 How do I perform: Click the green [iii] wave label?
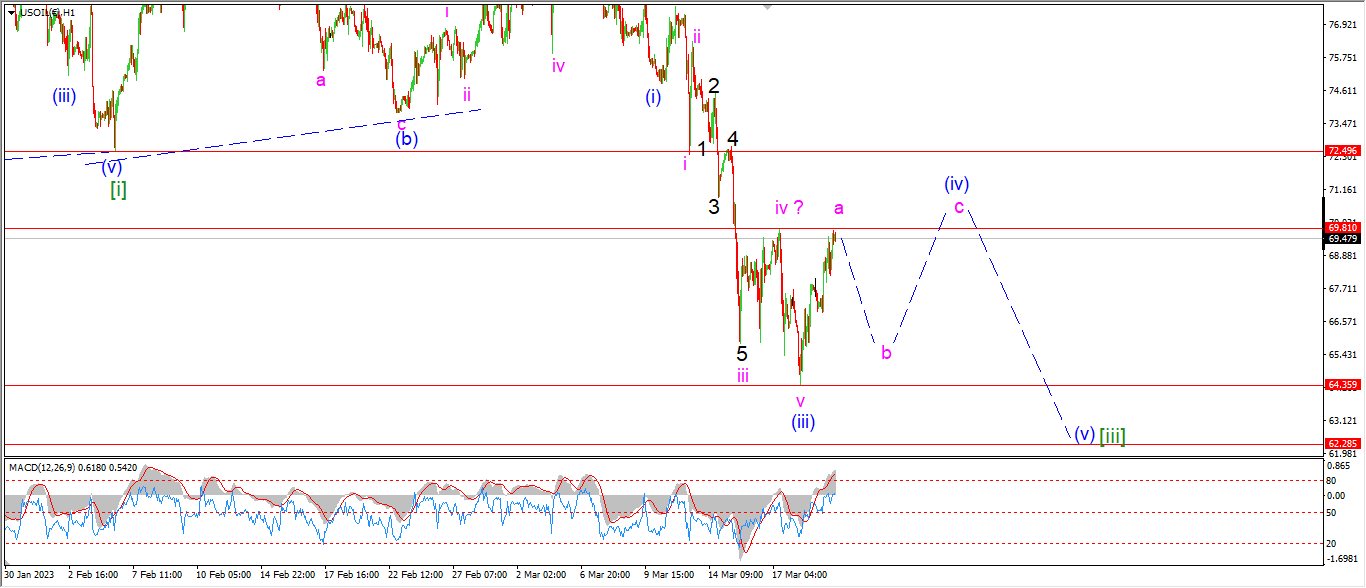tap(1112, 436)
